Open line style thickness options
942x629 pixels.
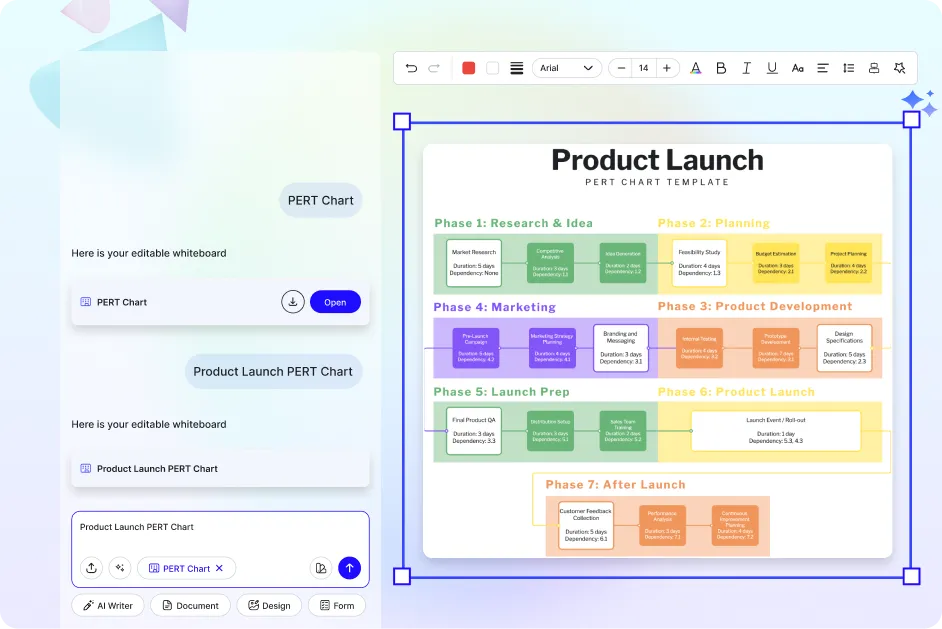(x=517, y=68)
